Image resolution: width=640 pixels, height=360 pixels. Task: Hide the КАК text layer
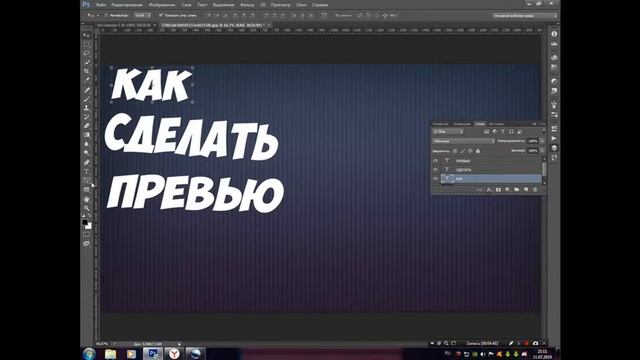(x=435, y=178)
